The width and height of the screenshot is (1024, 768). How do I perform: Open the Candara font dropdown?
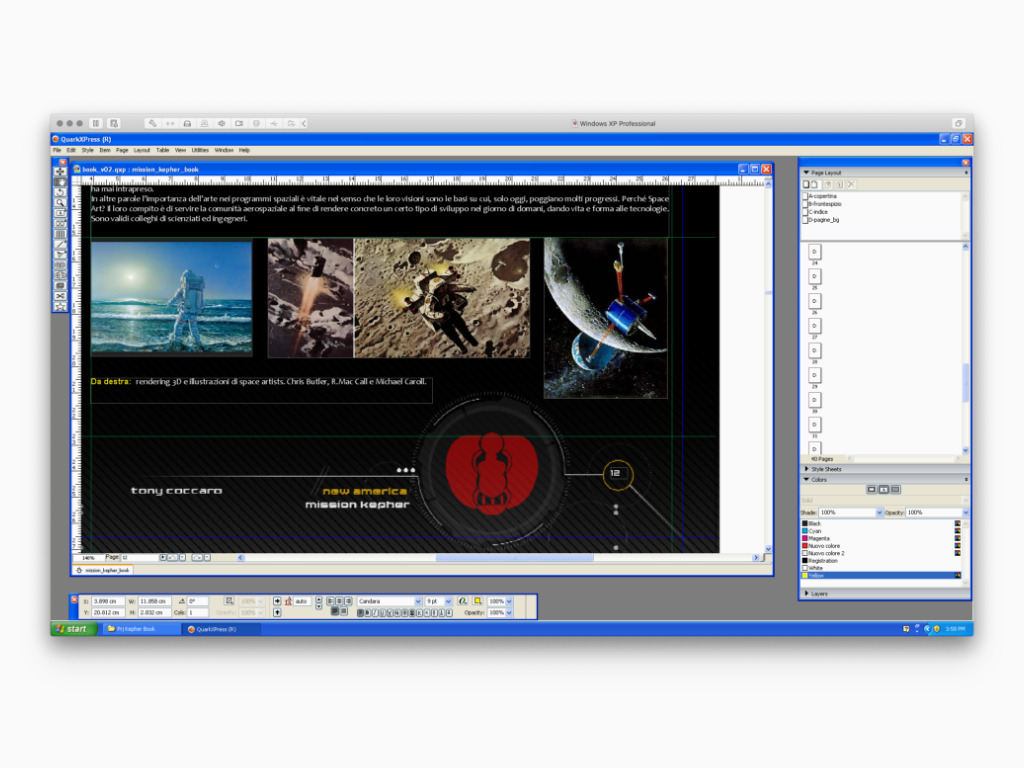[418, 601]
